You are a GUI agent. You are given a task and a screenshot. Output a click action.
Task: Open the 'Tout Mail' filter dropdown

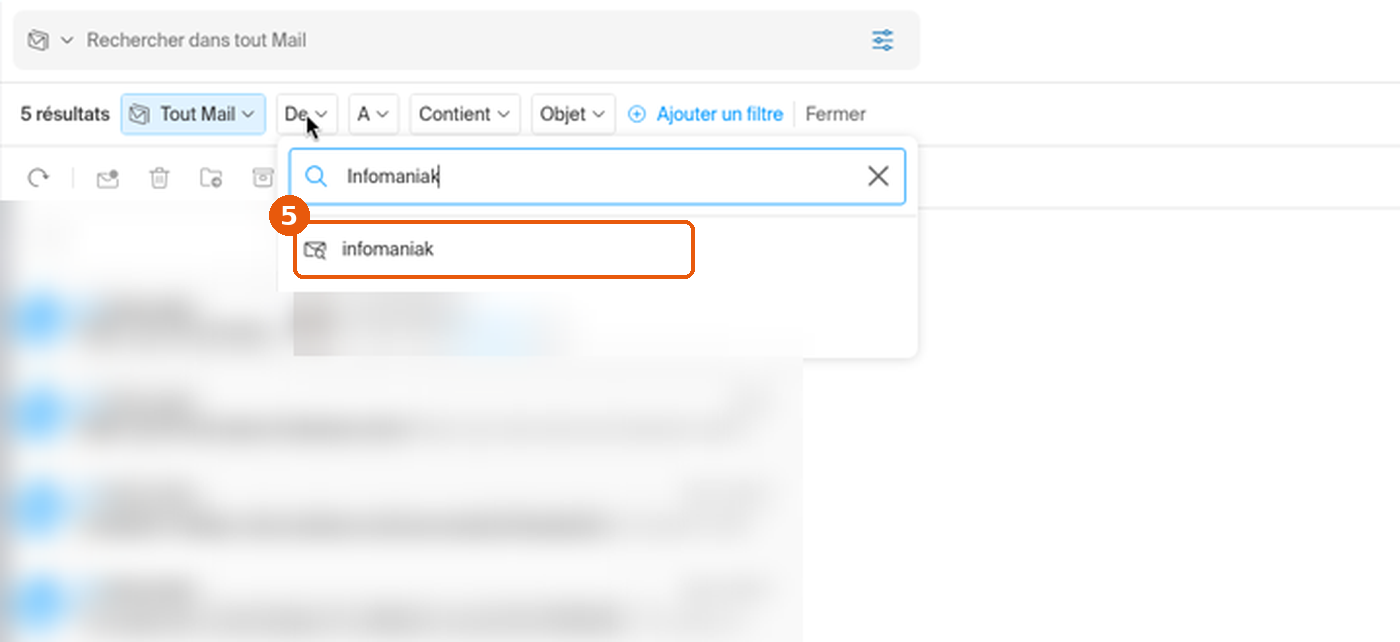pyautogui.click(x=193, y=114)
